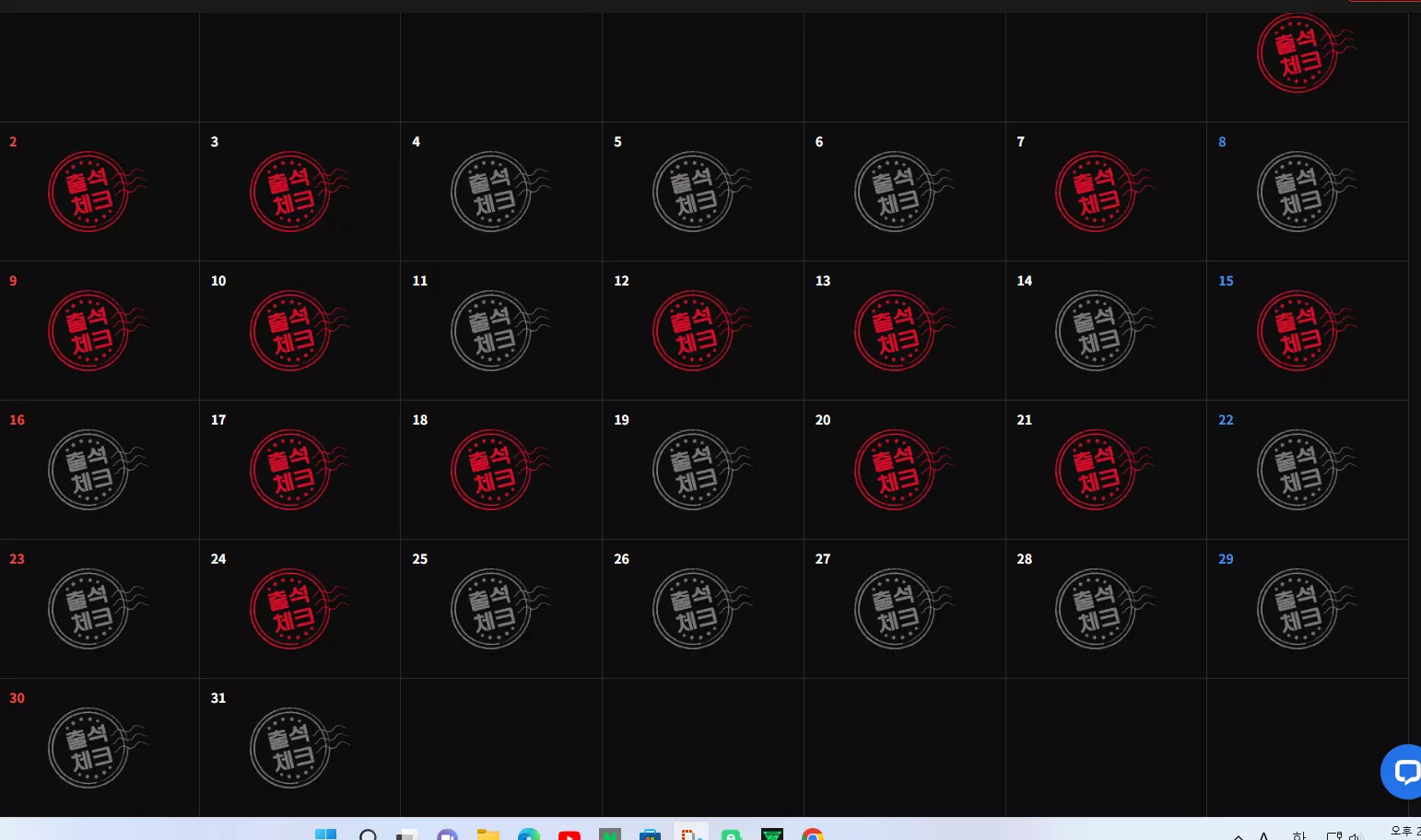Click the red attendance stamp on day 3

point(299,192)
